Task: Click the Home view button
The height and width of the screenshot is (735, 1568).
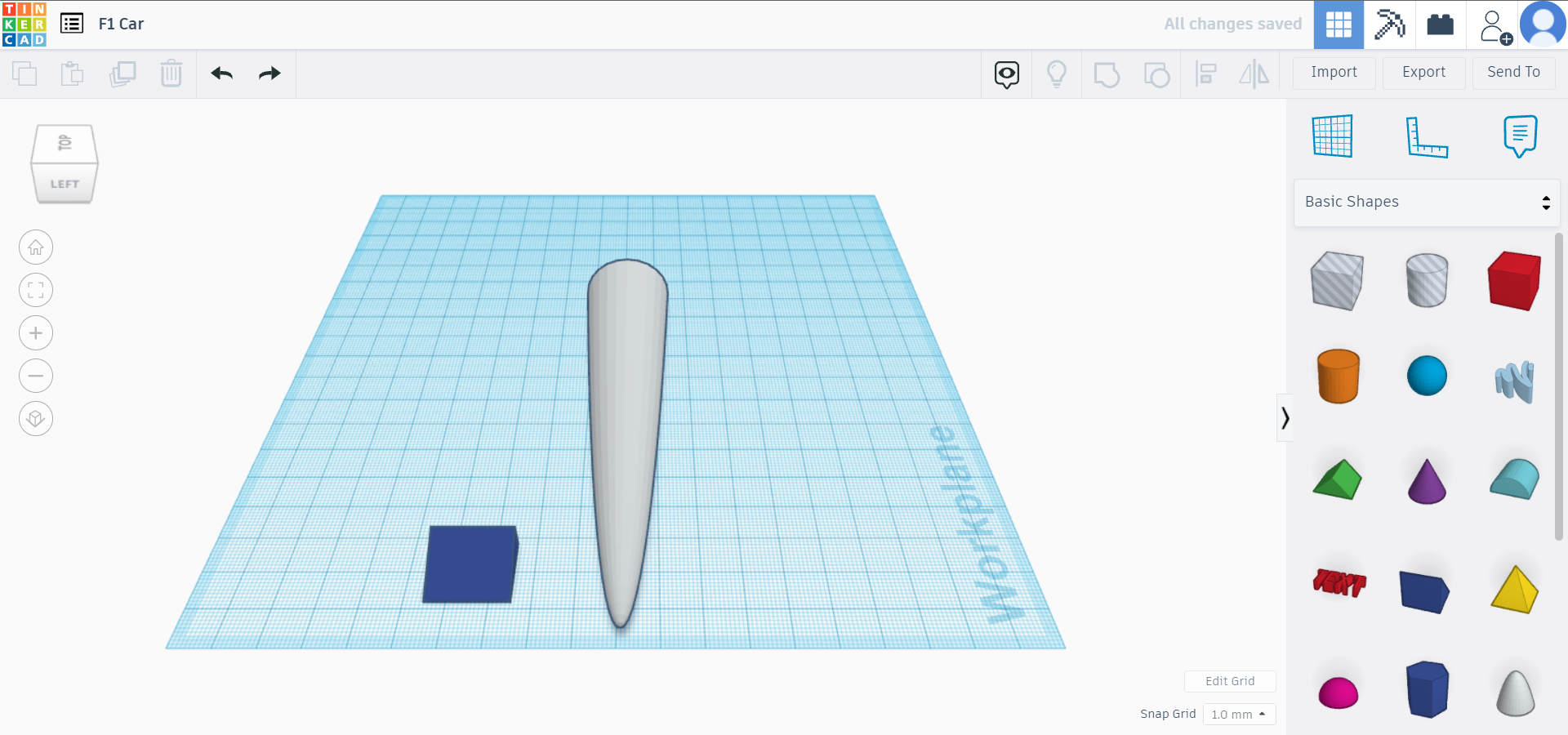Action: pos(36,247)
